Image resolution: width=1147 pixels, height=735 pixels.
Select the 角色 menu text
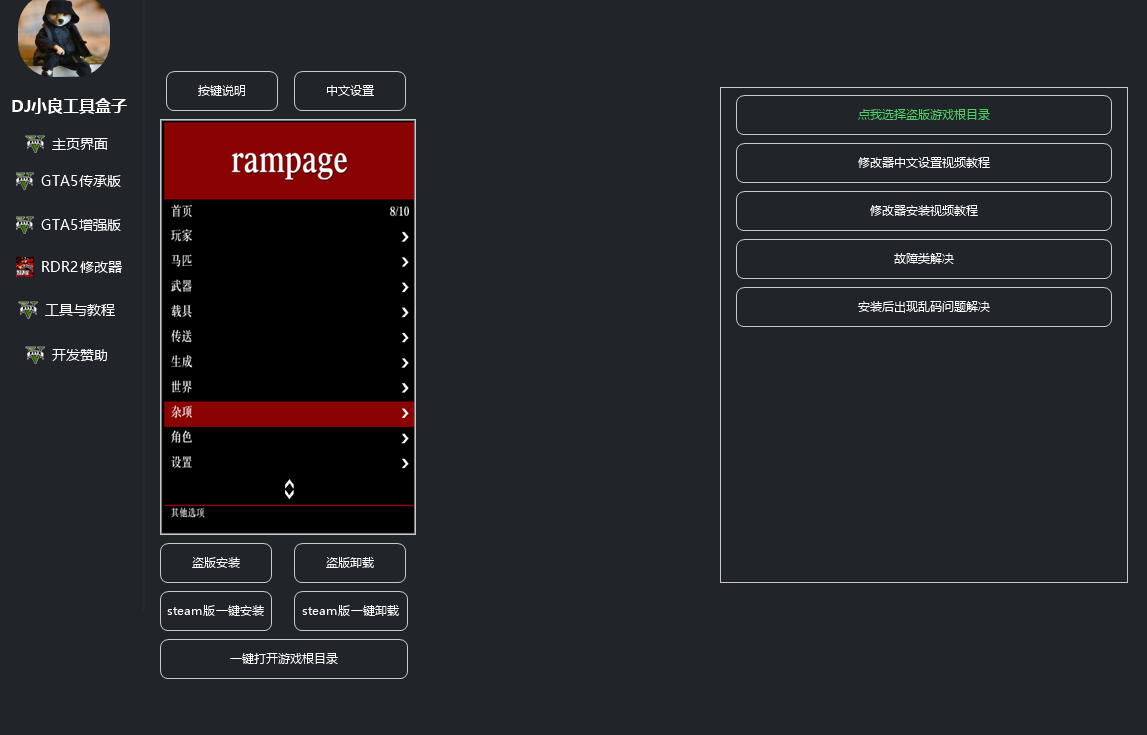click(x=181, y=437)
